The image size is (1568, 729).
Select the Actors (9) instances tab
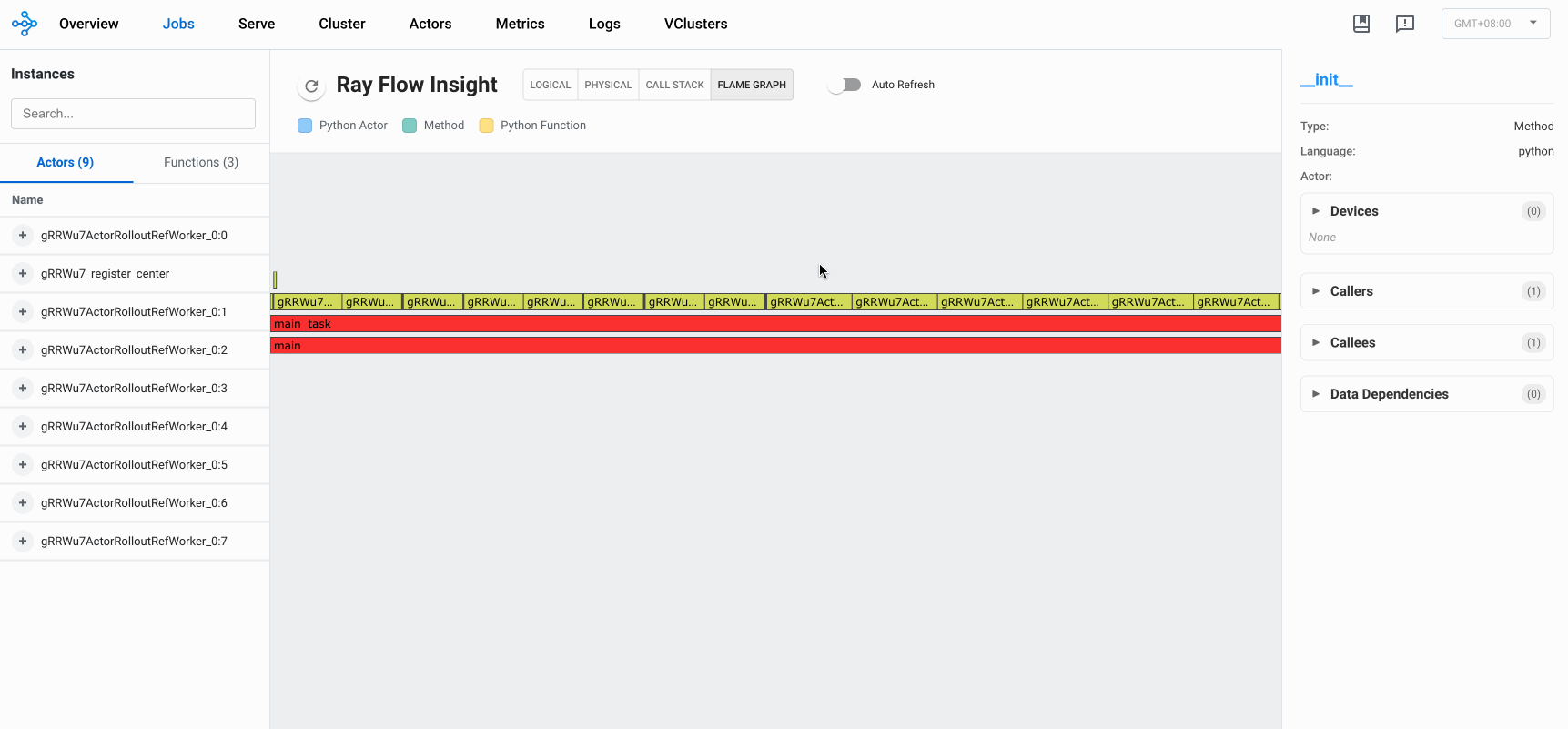tap(66, 162)
